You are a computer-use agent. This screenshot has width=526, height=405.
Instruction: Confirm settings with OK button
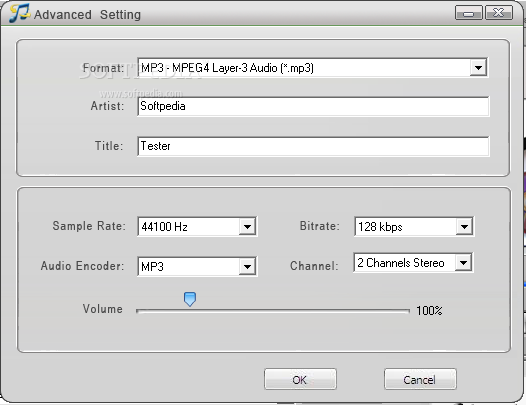click(300, 379)
